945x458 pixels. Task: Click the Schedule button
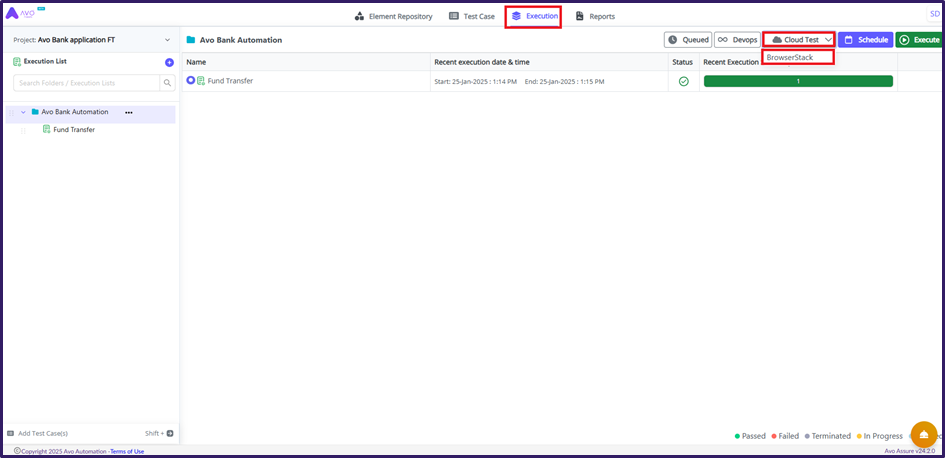point(865,40)
